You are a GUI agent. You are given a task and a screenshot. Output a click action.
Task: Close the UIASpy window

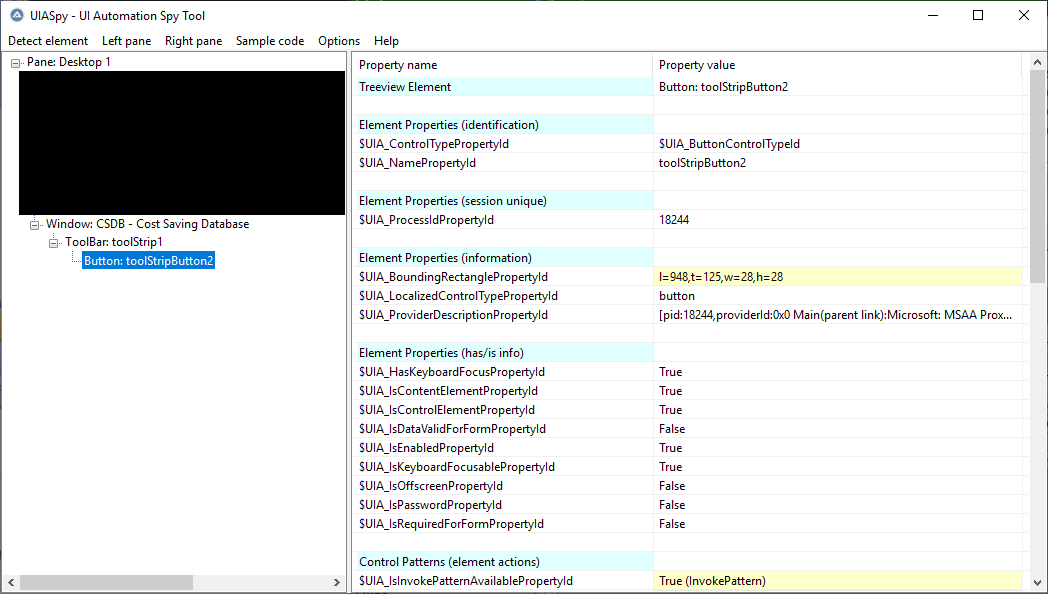pyautogui.click(x=1023, y=15)
